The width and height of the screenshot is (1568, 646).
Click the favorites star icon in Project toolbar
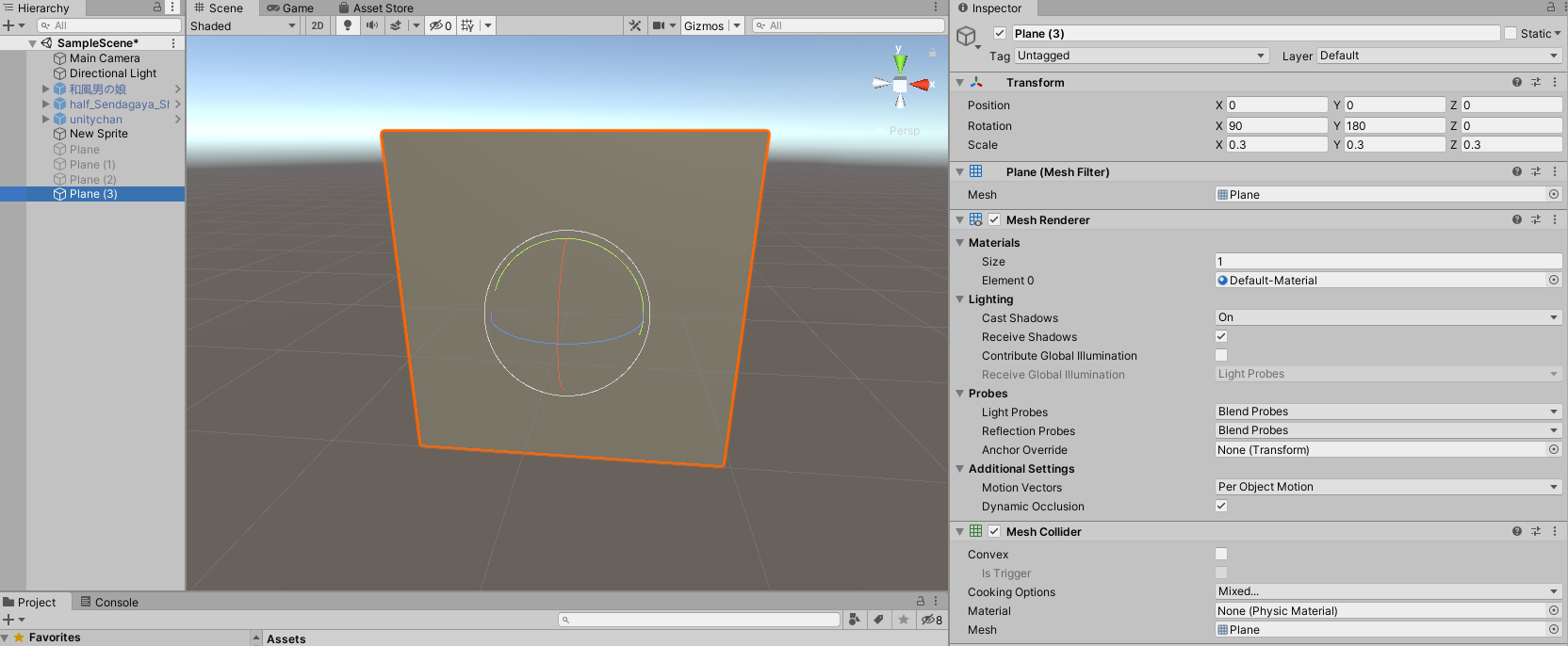tap(904, 619)
